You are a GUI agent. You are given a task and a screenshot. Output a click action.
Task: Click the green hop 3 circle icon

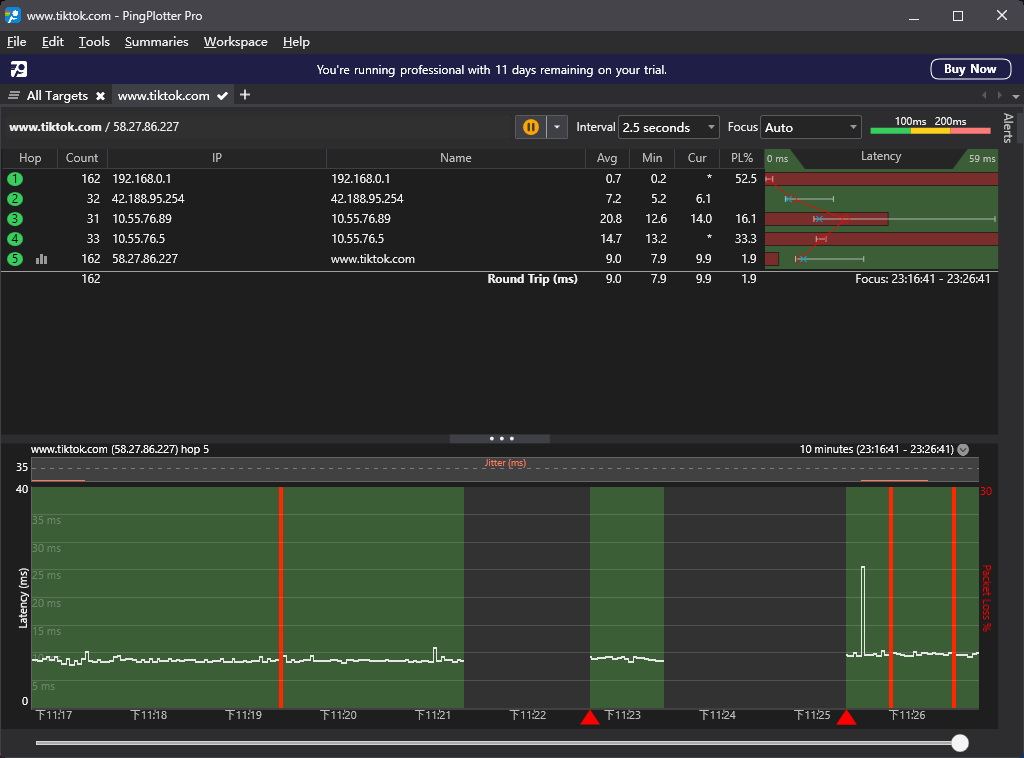14,219
